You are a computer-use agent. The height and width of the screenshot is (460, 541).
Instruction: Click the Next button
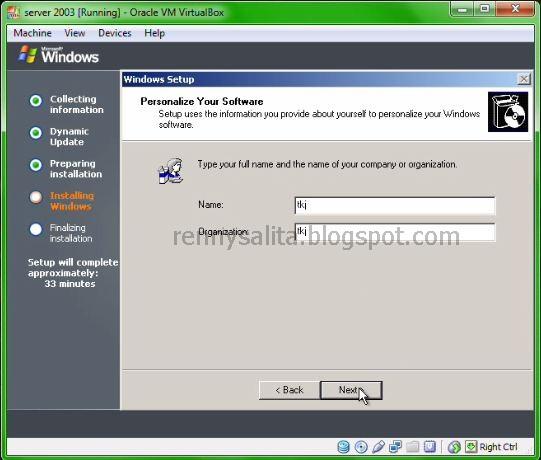tap(351, 390)
